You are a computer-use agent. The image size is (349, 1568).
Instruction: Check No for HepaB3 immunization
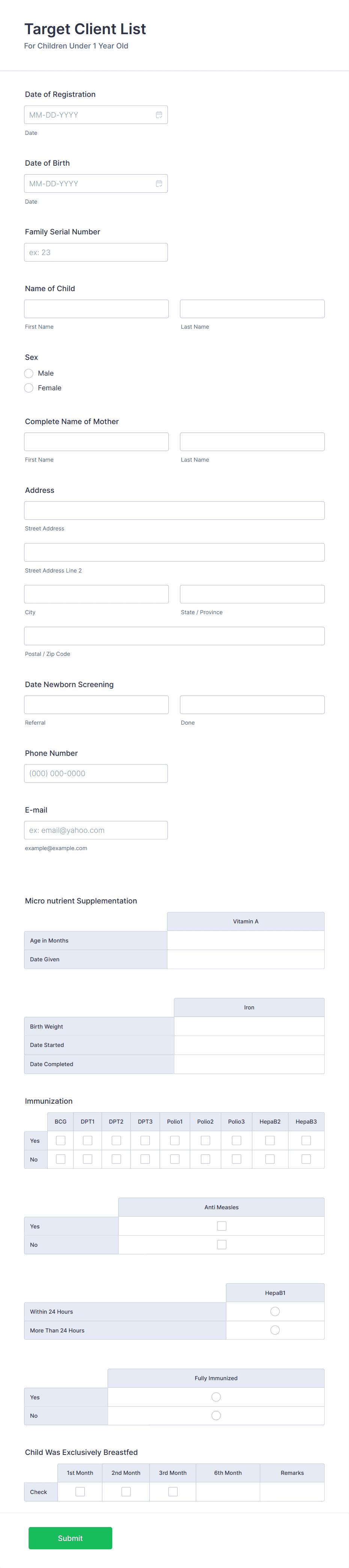click(306, 1159)
